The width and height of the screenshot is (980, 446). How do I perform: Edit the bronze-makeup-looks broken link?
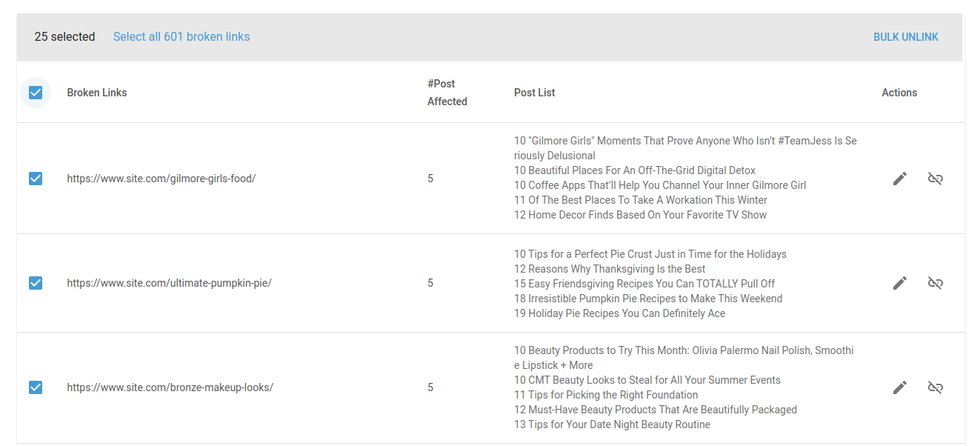[x=900, y=387]
